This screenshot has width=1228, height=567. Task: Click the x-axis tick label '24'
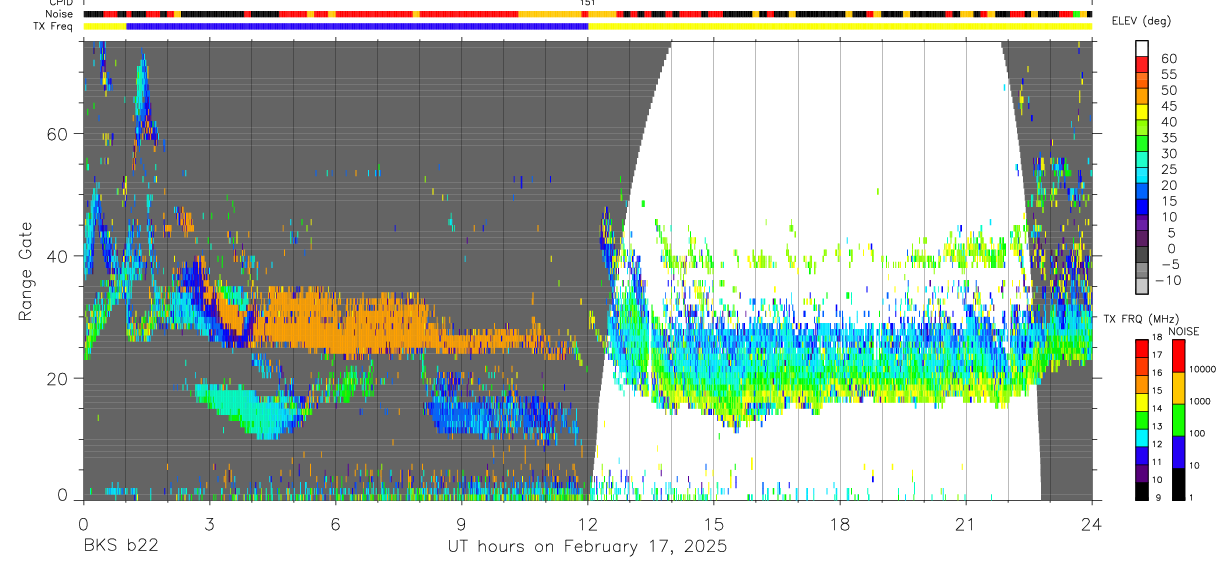[1092, 525]
